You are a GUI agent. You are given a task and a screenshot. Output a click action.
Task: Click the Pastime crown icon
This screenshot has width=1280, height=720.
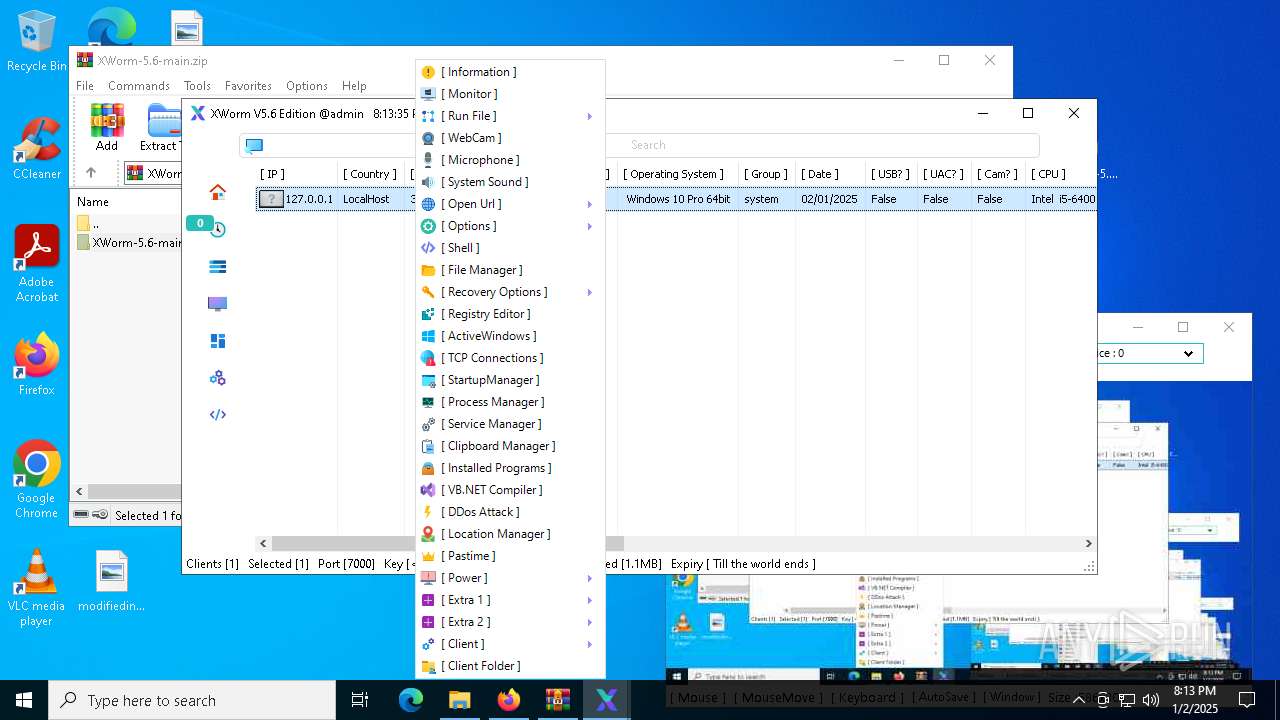428,556
